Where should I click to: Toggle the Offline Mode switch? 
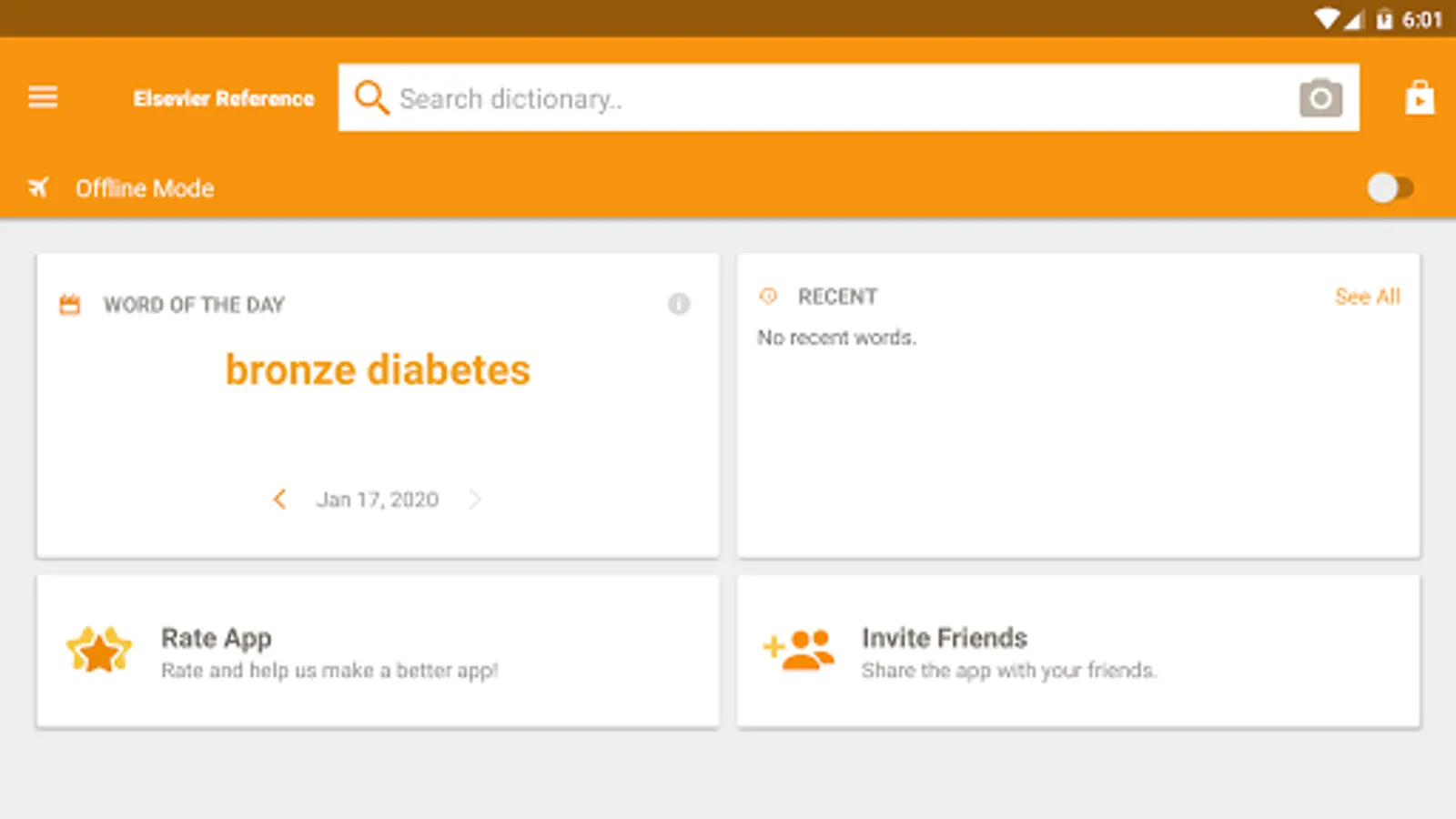(x=1390, y=188)
